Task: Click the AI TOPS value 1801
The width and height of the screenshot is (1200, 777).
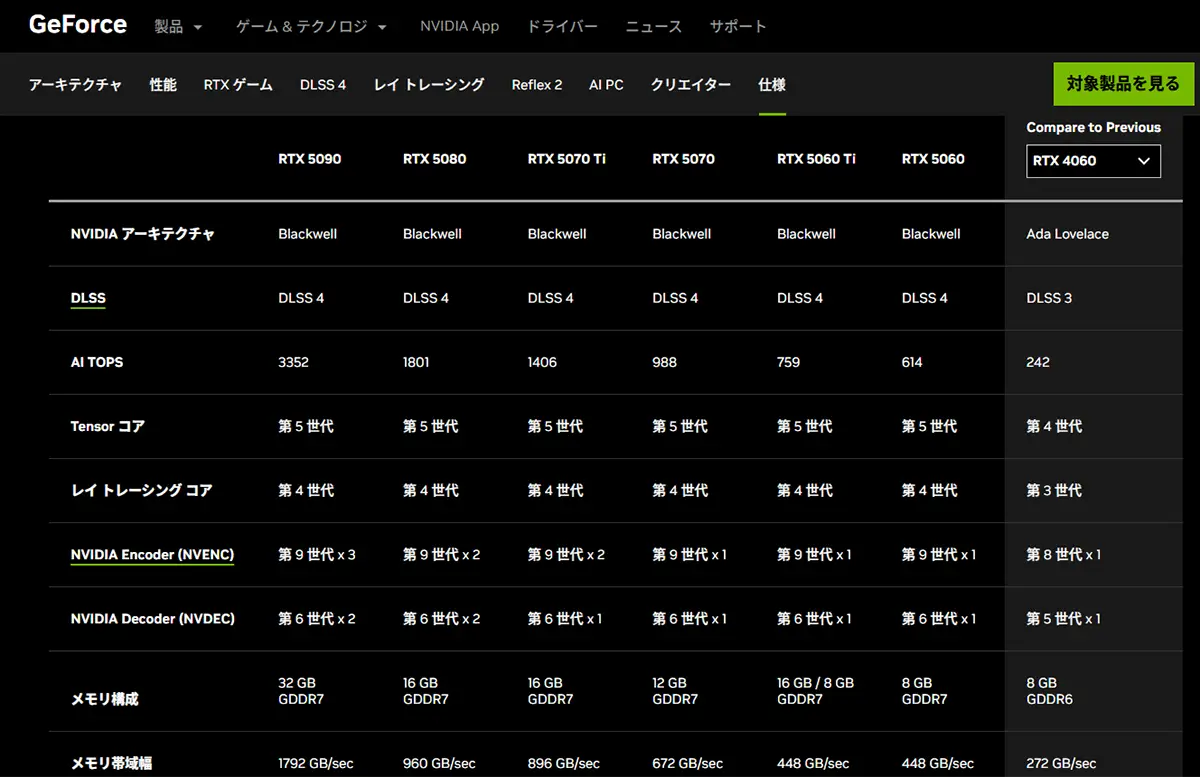Action: click(416, 362)
